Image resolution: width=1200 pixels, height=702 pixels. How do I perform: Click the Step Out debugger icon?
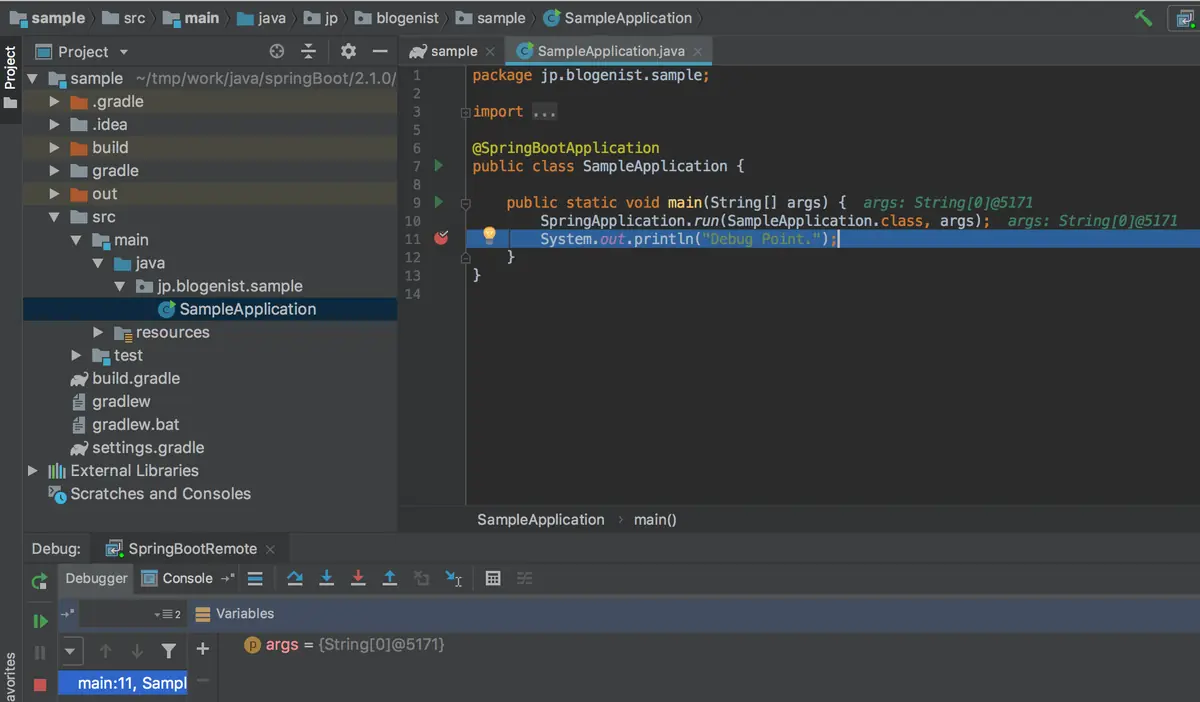tap(390, 578)
